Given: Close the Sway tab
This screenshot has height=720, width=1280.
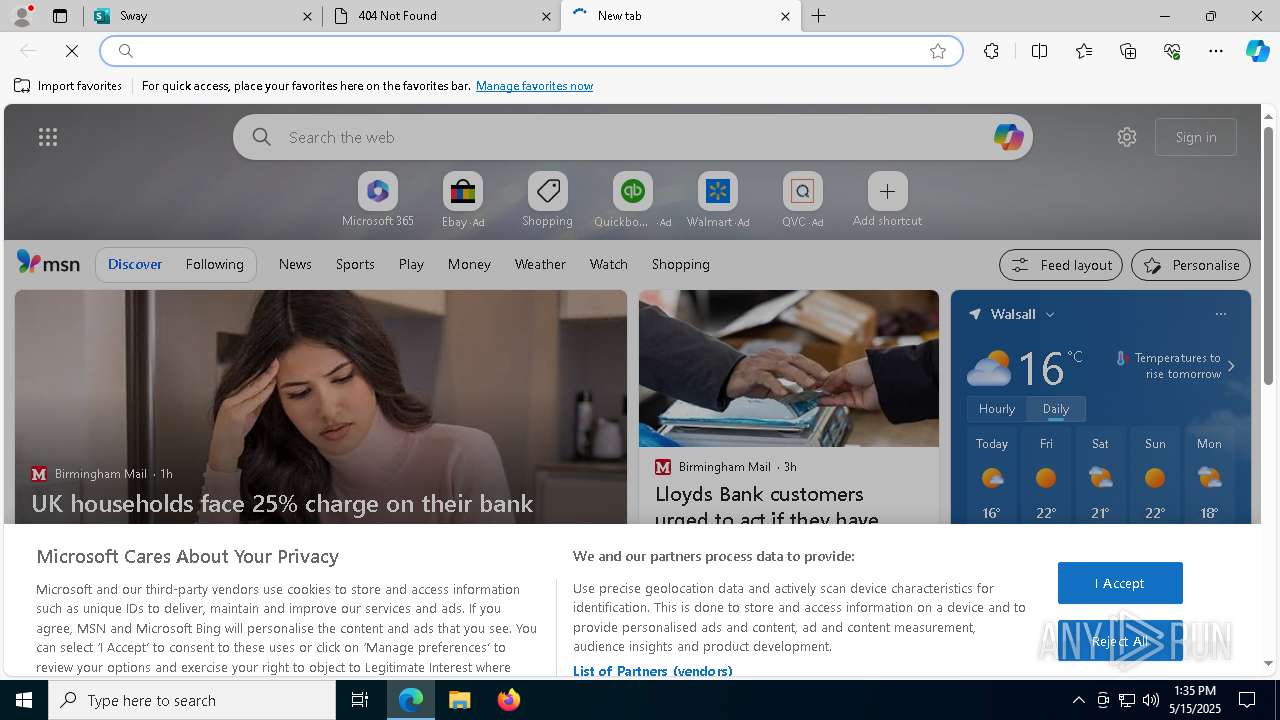Looking at the screenshot, I should tap(308, 16).
